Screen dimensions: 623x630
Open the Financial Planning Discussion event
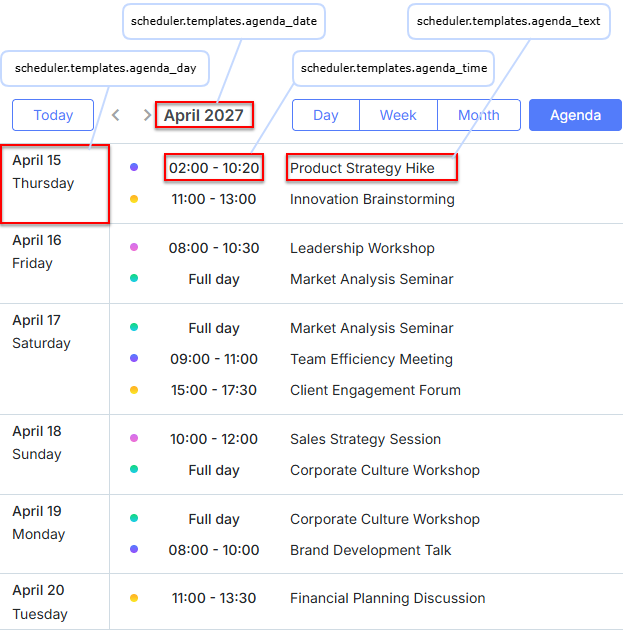[388, 598]
